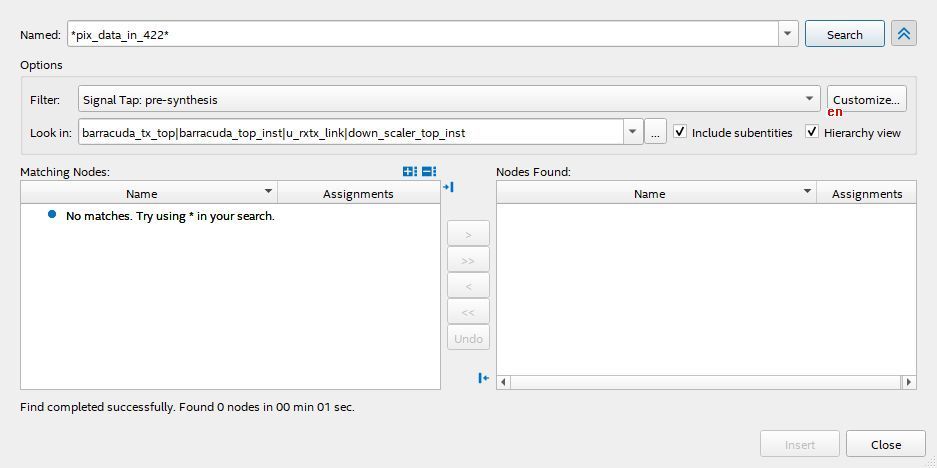937x468 pixels.
Task: Click the Assignments column header in Nodes Found
Action: coord(866,193)
